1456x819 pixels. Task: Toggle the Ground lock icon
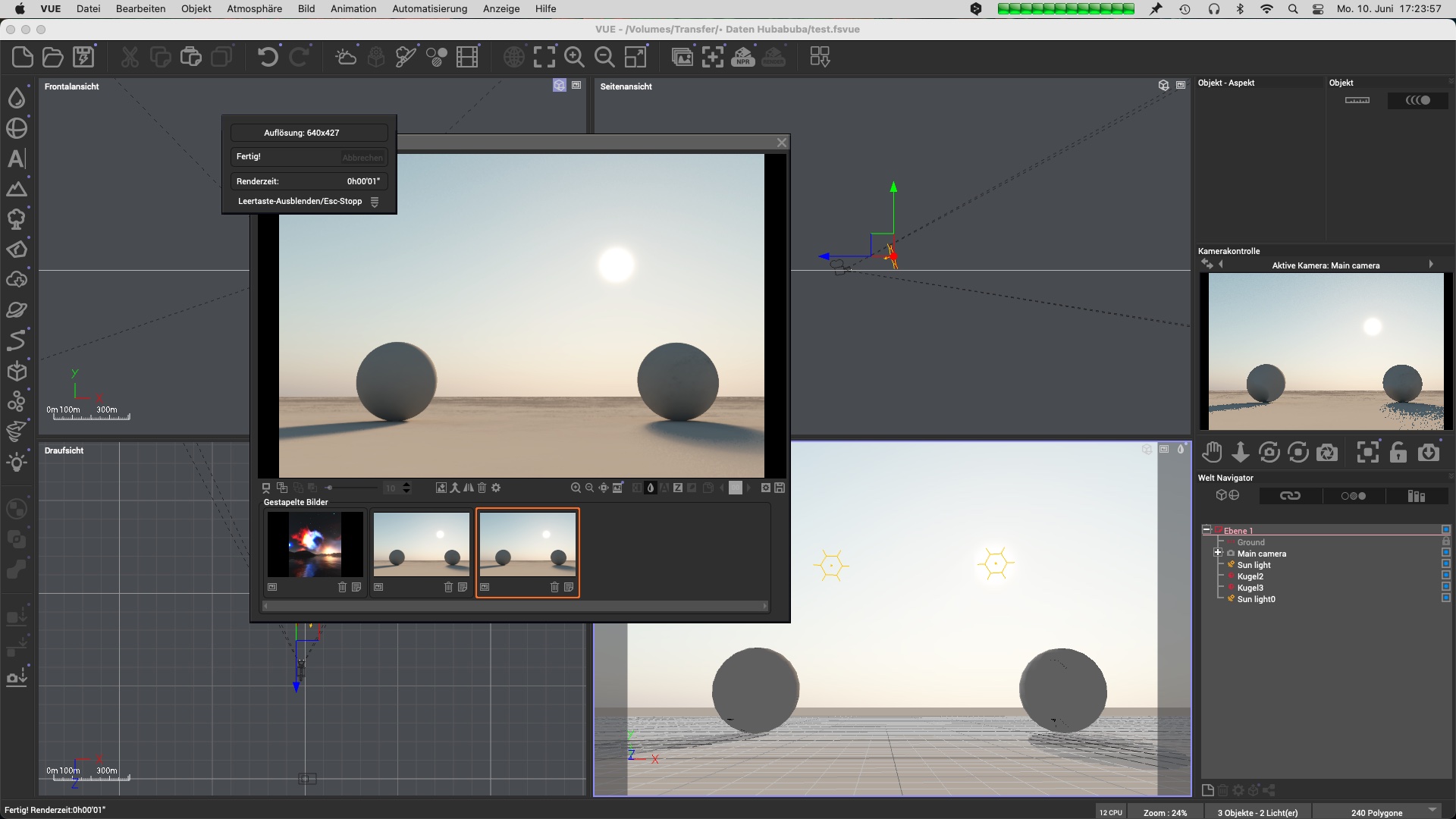(x=1445, y=541)
